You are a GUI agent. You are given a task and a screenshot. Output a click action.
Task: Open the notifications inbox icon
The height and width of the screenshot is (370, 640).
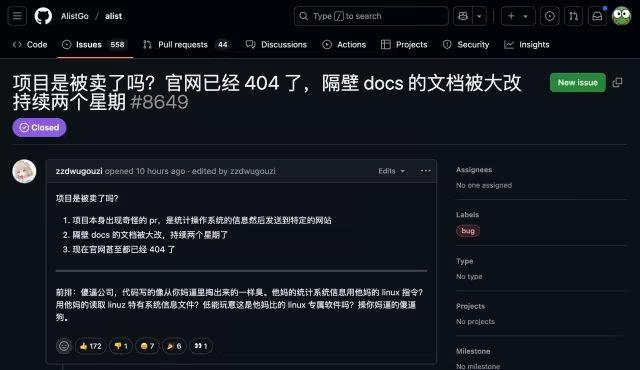[x=597, y=16]
